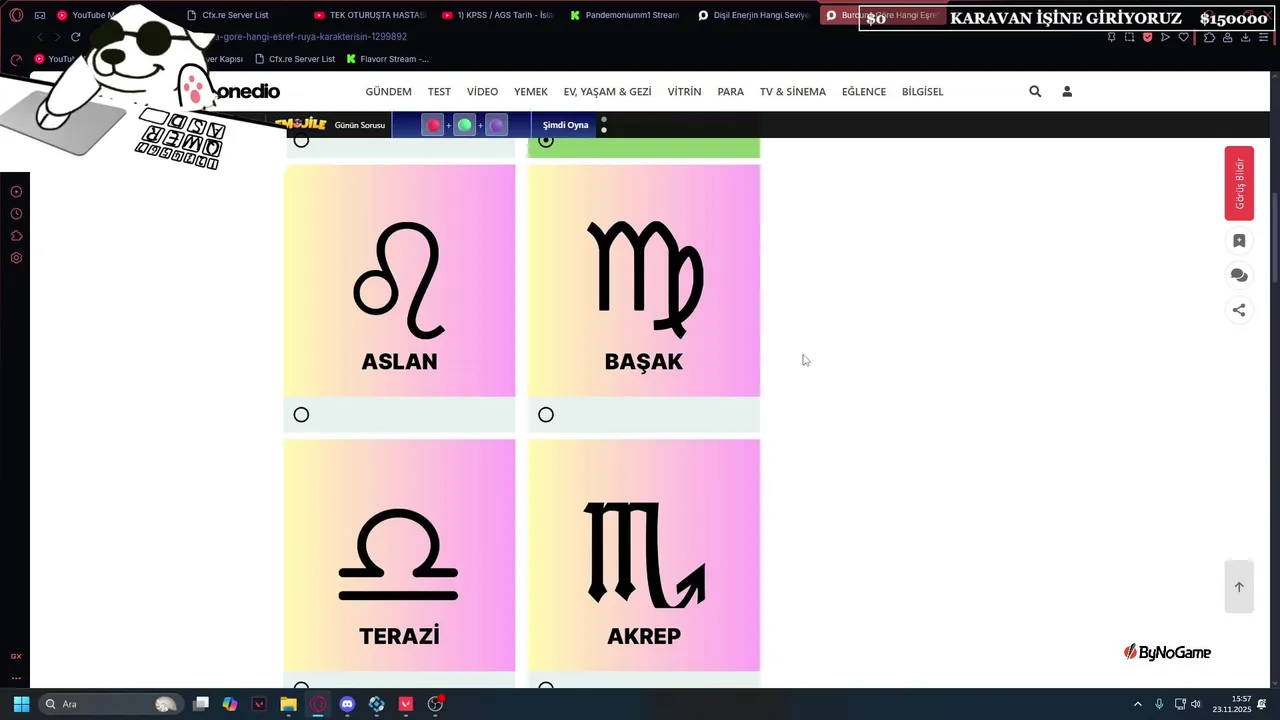This screenshot has width=1280, height=720.
Task: Switch to KPSS / AGS Tarih tab
Action: coord(498,15)
